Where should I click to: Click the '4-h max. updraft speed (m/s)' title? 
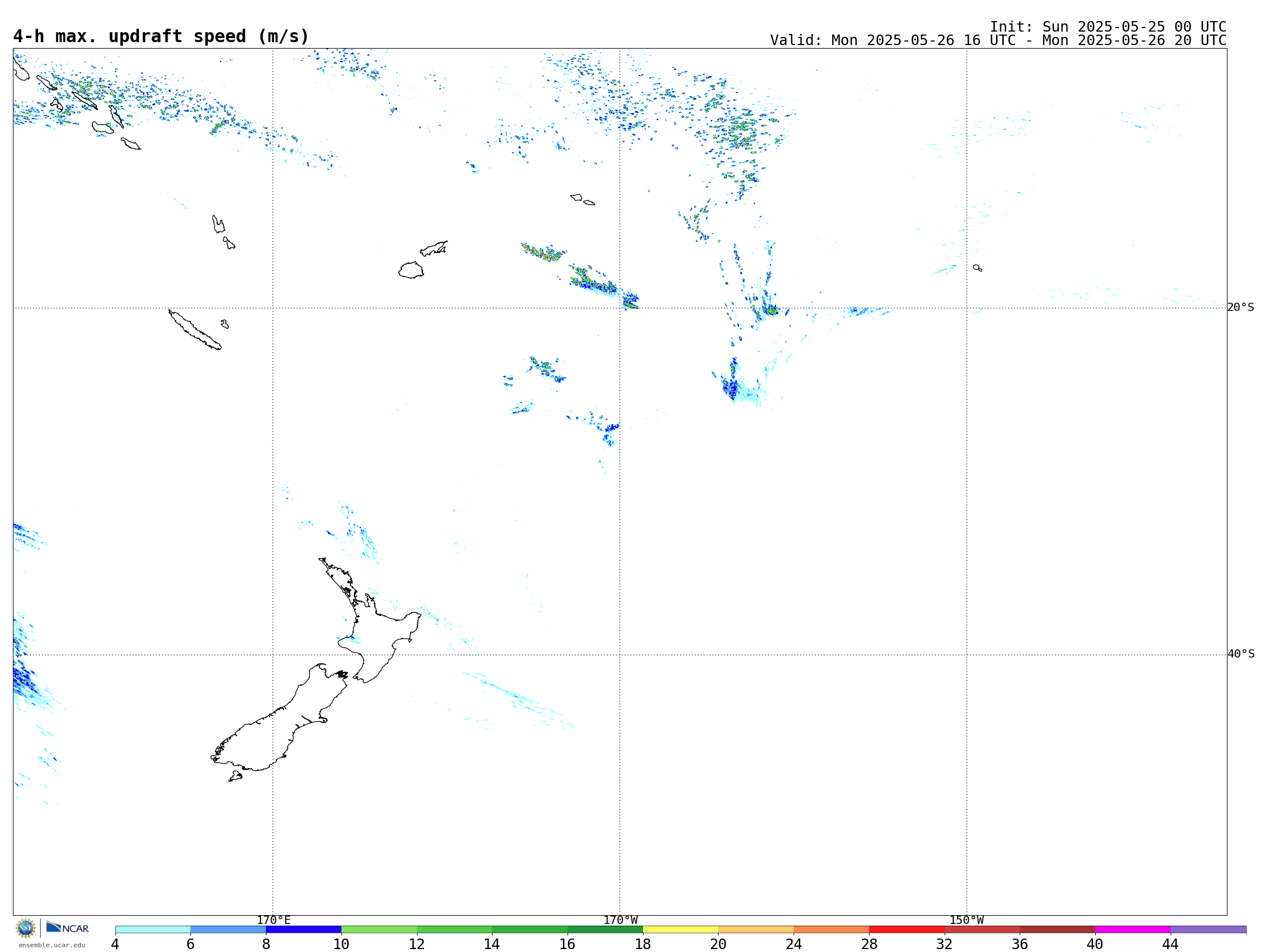coord(161,36)
